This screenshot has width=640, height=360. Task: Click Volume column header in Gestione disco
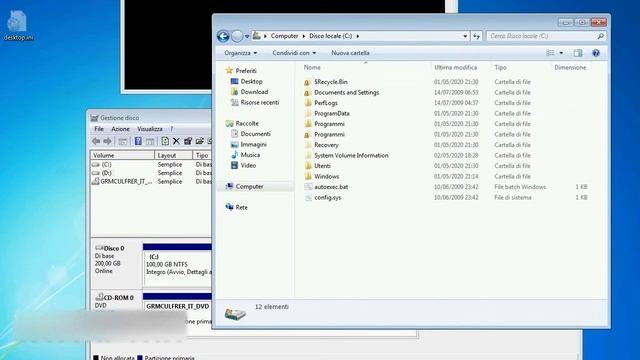click(x=122, y=156)
